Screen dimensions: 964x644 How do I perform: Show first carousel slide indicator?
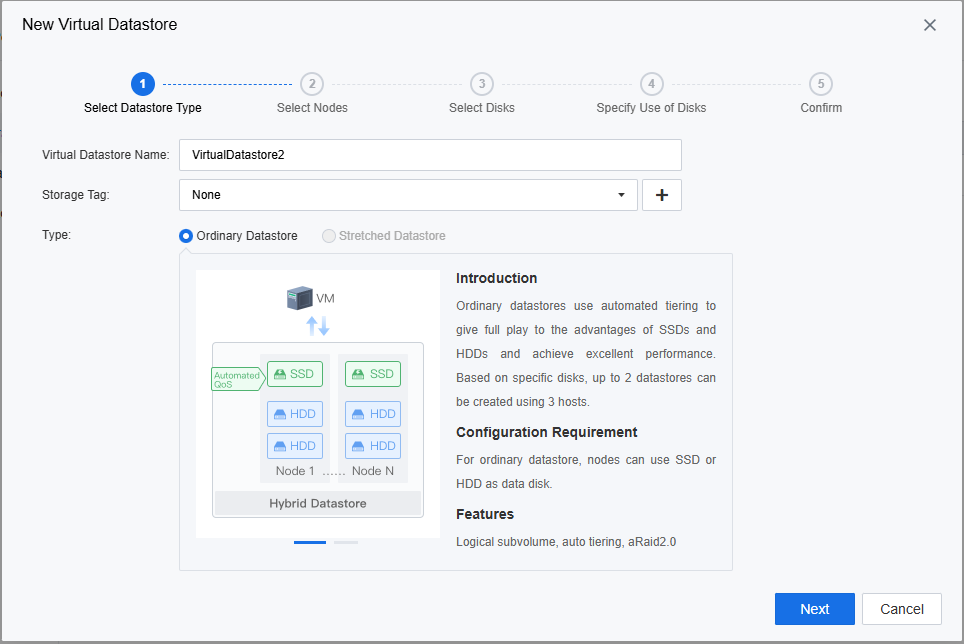point(310,543)
